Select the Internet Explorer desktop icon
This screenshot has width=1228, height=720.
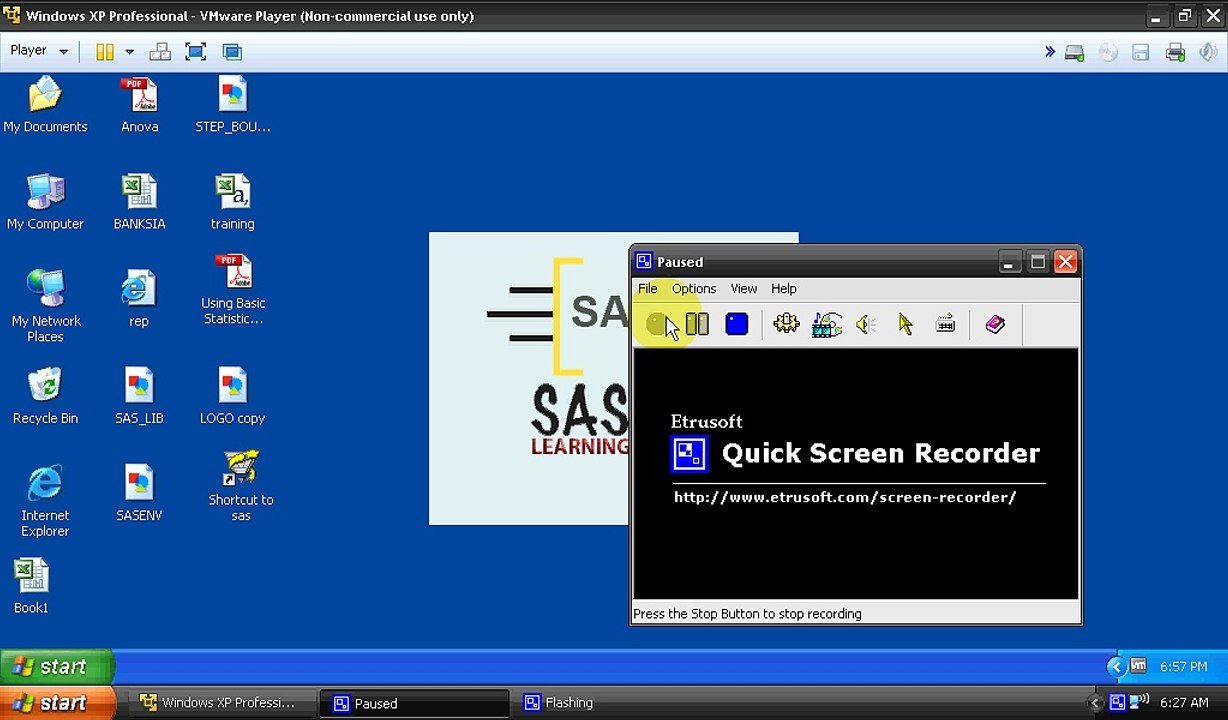45,502
